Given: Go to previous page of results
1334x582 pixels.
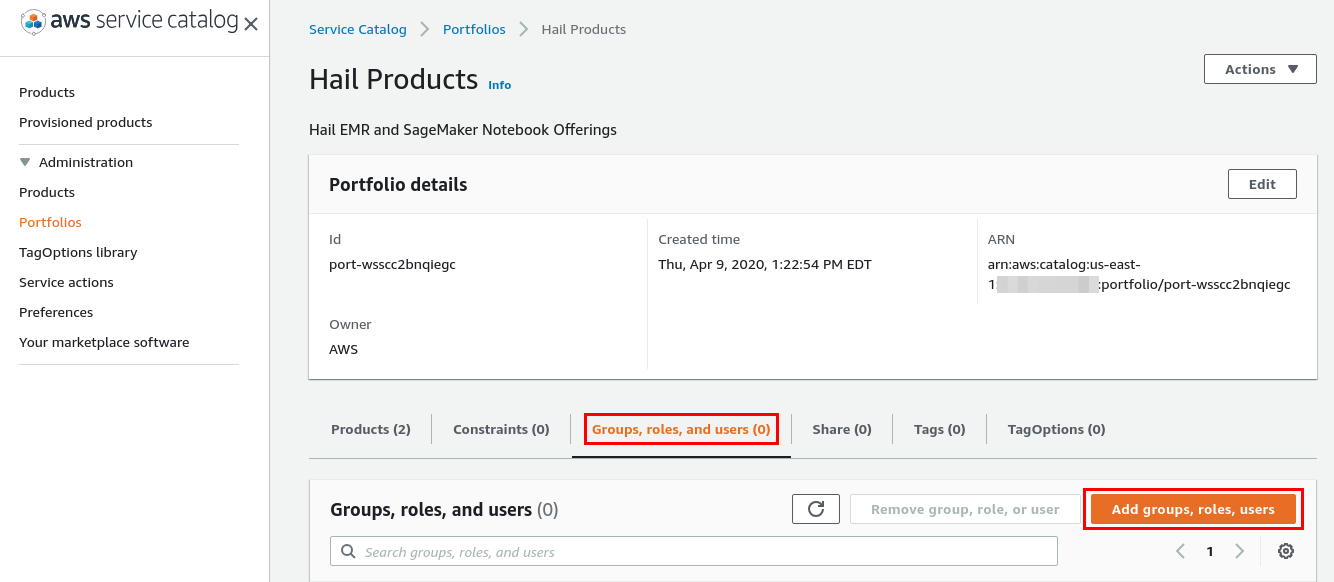Looking at the screenshot, I should pyautogui.click(x=1181, y=551).
